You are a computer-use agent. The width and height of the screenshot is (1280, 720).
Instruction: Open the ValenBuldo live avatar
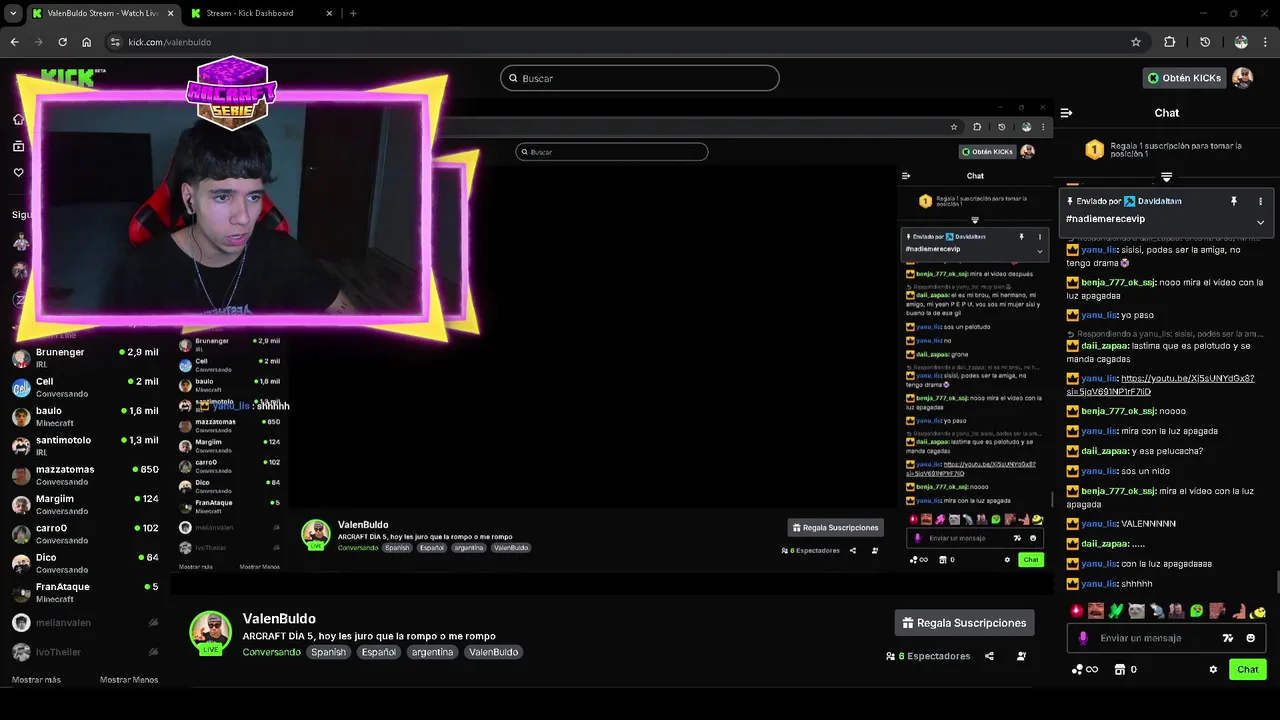[x=211, y=633]
